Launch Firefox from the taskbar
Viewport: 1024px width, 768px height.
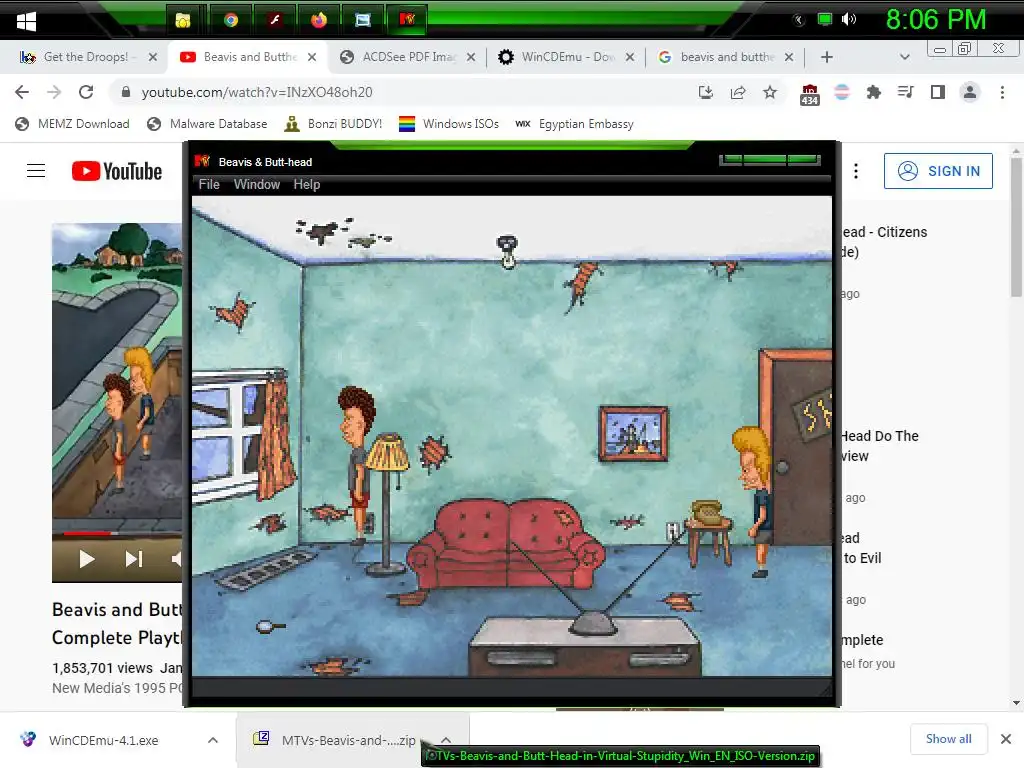click(319, 20)
